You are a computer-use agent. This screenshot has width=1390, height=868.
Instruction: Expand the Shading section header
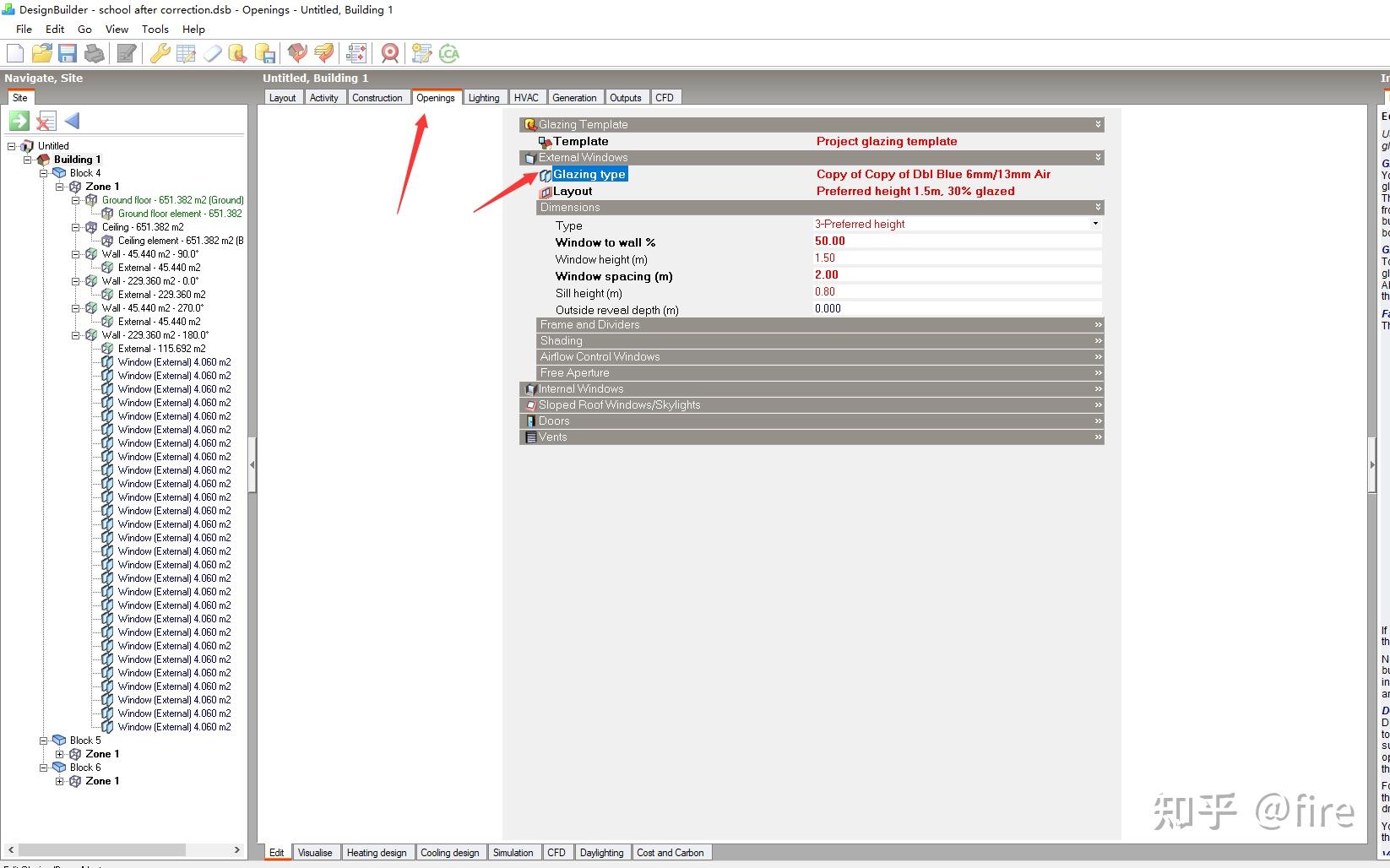(x=820, y=340)
